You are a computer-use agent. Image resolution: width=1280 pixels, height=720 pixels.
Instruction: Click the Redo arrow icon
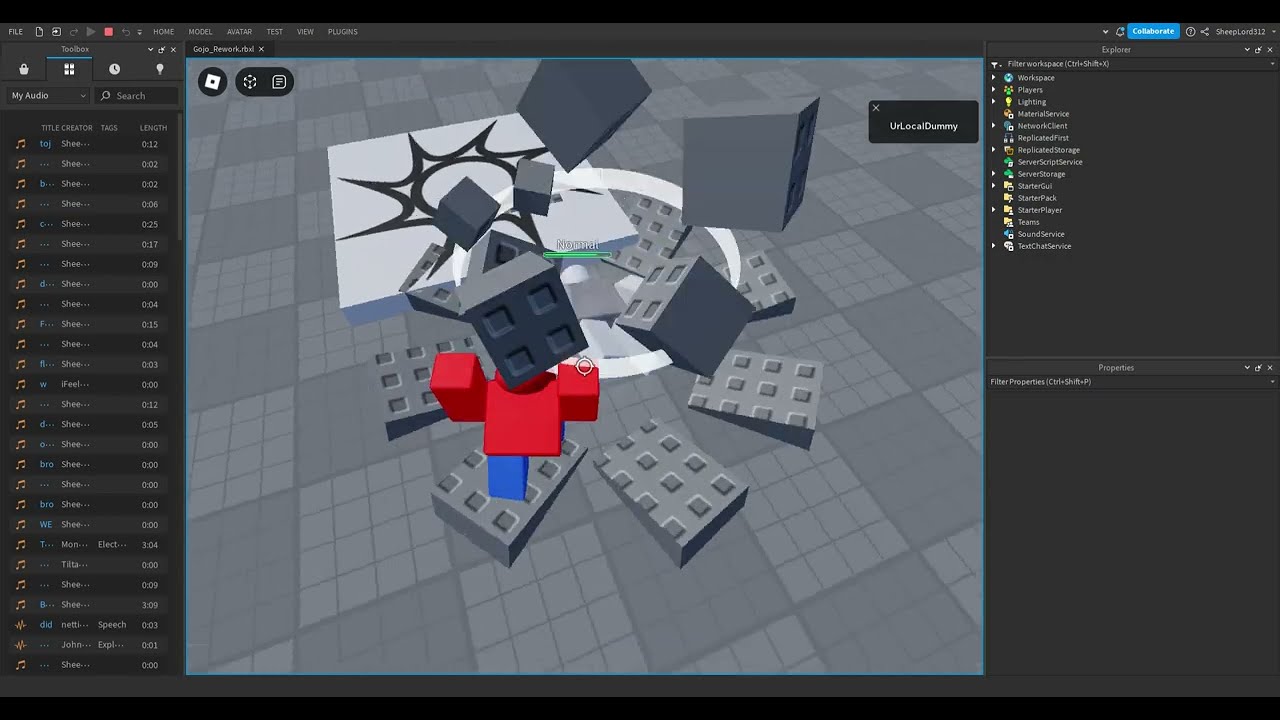[x=73, y=31]
